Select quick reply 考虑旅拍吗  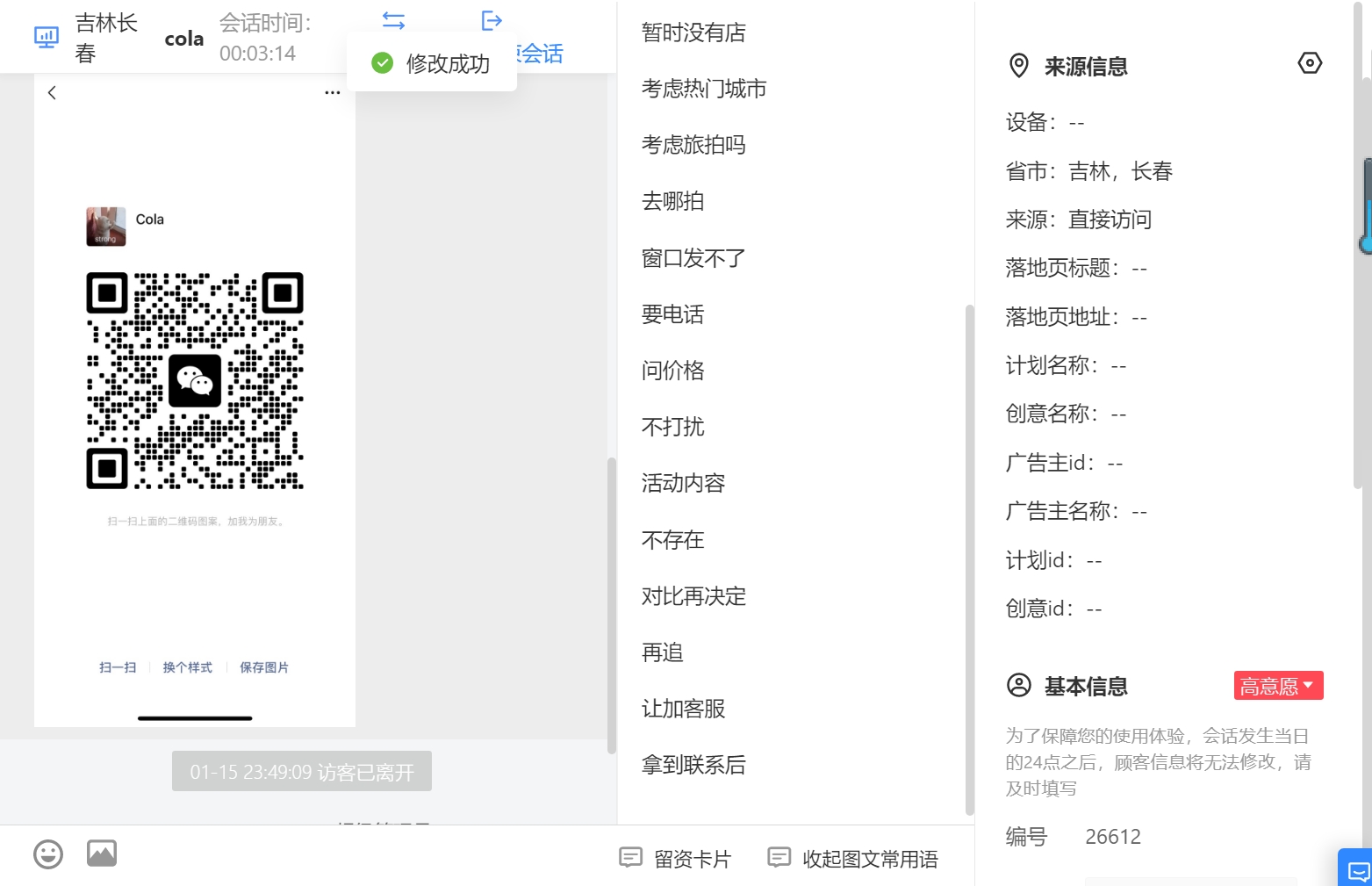(x=693, y=145)
